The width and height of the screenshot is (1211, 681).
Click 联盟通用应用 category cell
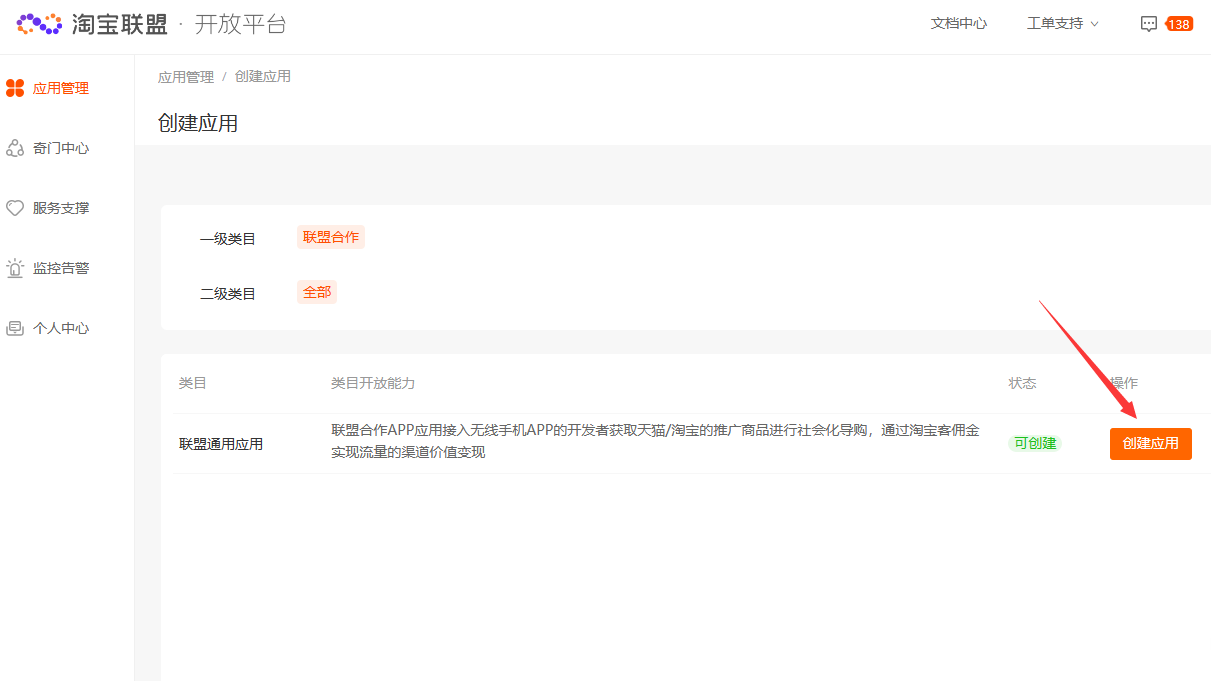[221, 444]
